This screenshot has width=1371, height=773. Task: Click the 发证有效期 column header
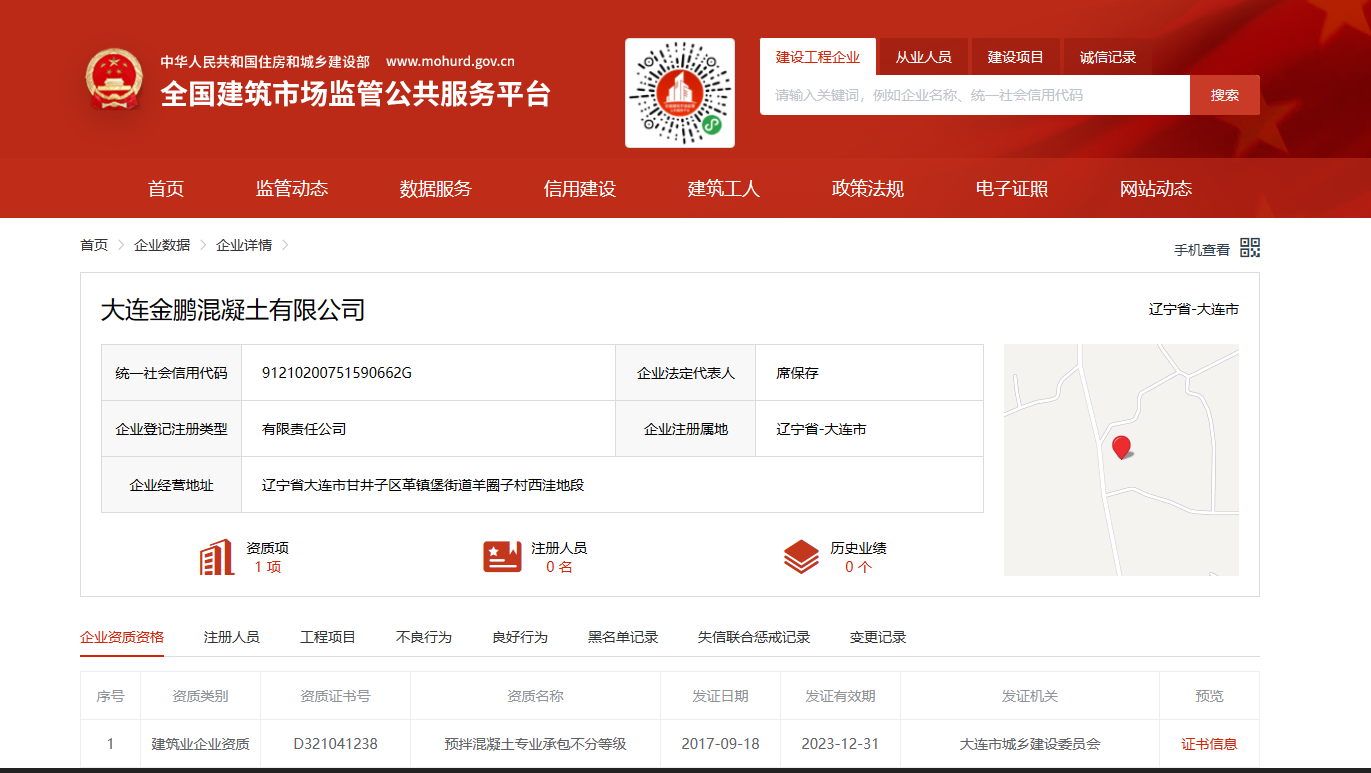pos(840,696)
